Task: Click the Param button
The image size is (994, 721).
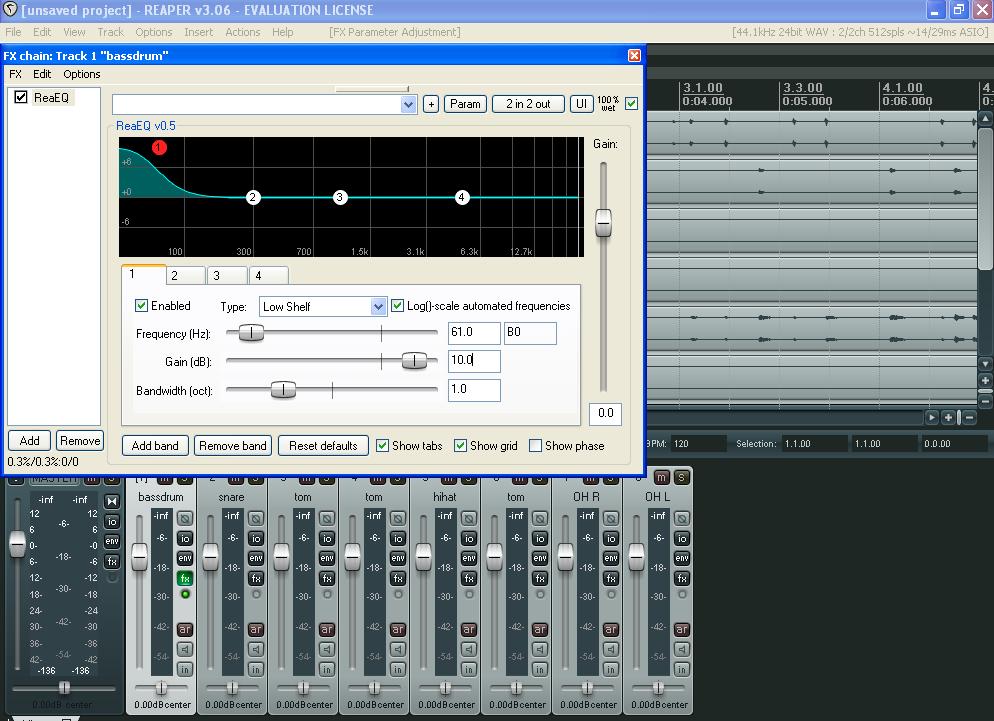Action: click(465, 104)
